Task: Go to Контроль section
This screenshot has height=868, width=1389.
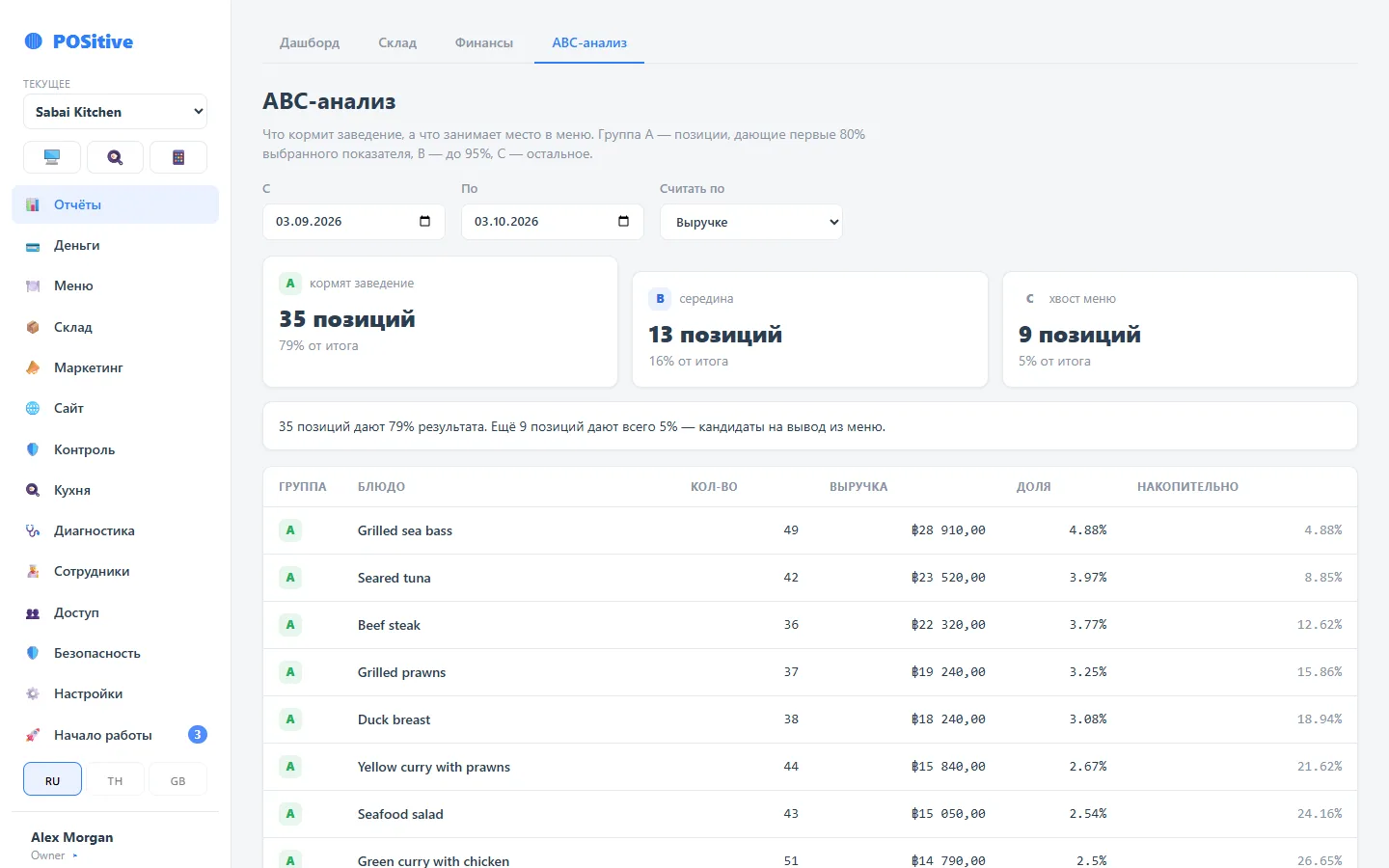Action: pyautogui.click(x=115, y=449)
